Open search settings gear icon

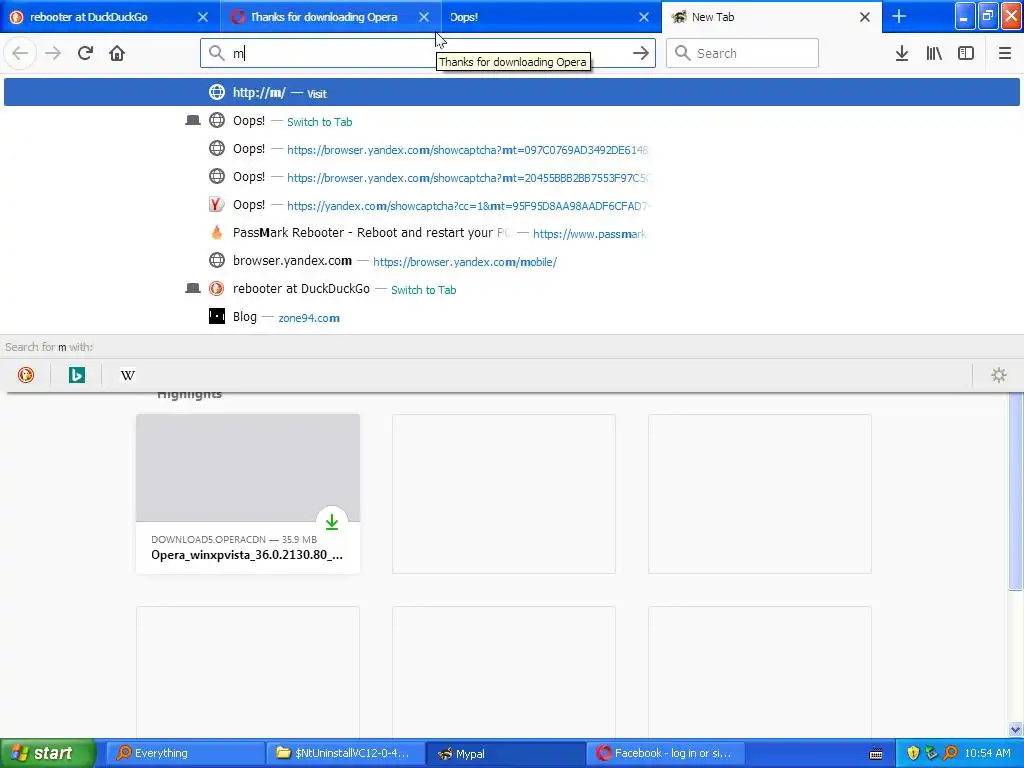point(999,375)
